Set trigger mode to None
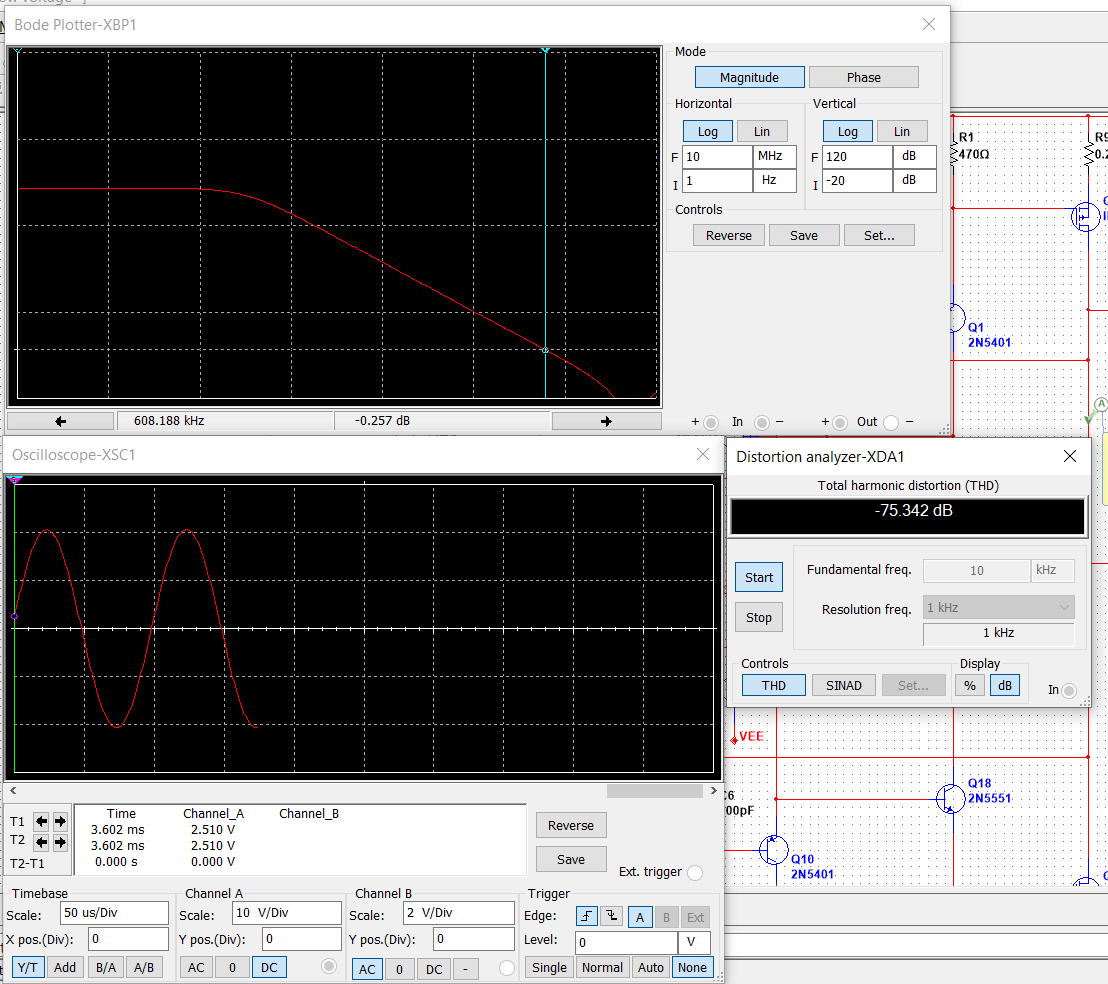Screen dimensions: 1108x984 (692, 967)
